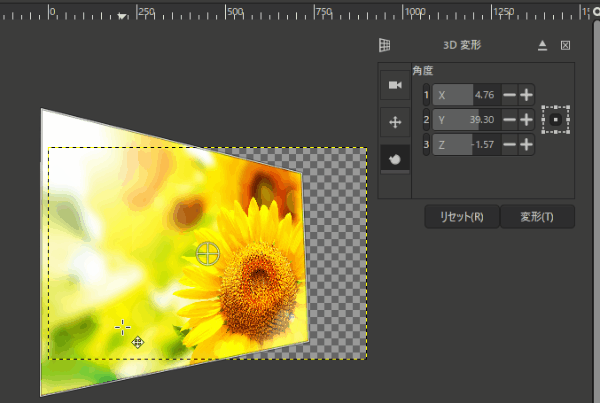This screenshot has width=600, height=403.
Task: Click the リセット(R) reset button
Action: pyautogui.click(x=462, y=217)
